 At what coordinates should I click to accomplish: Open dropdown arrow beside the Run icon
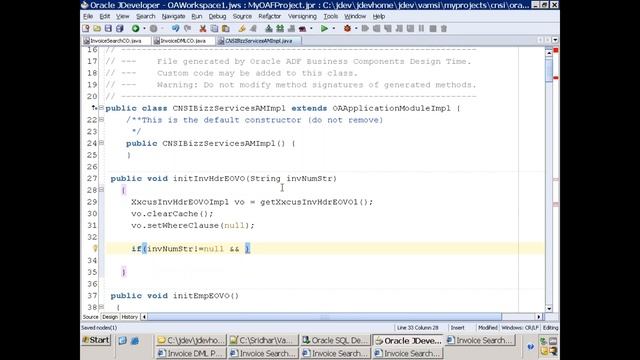pyautogui.click(x=333, y=29)
